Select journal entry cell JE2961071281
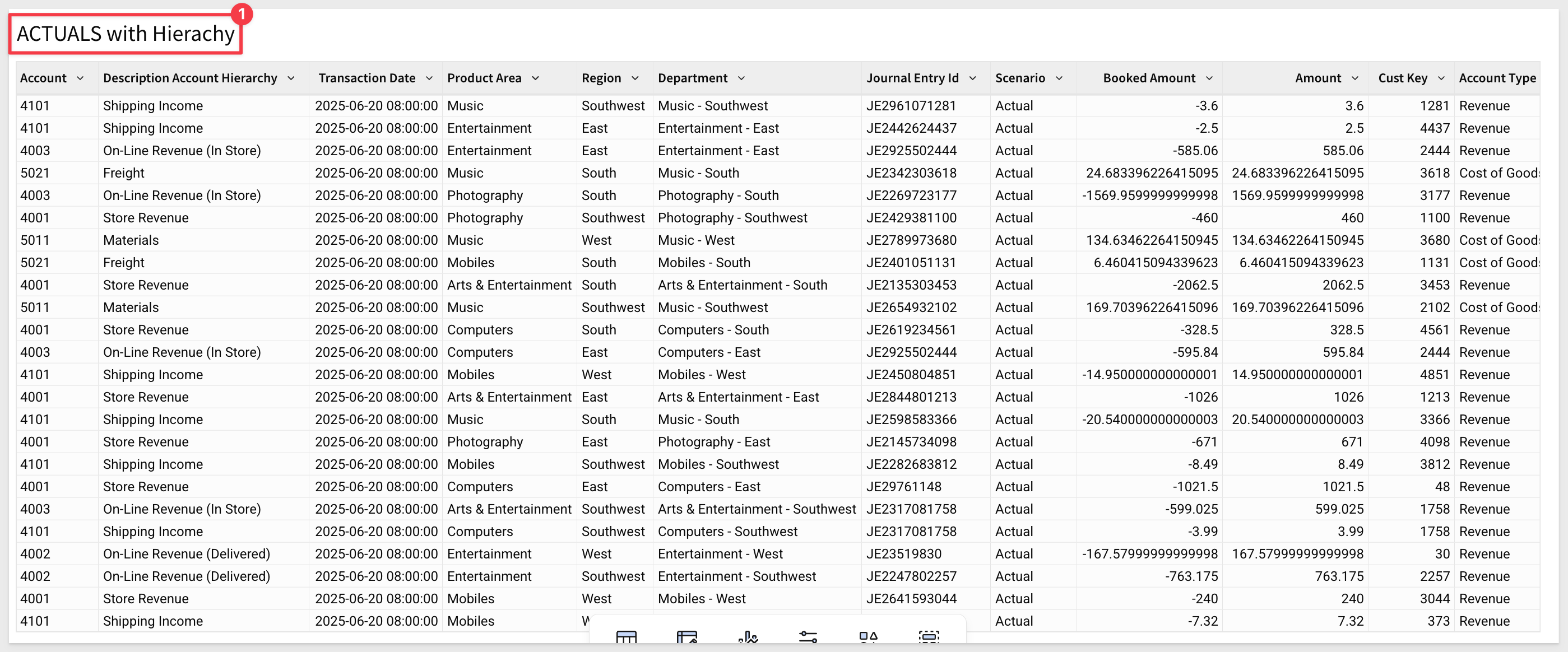This screenshot has width=1568, height=652. pyautogui.click(x=911, y=106)
